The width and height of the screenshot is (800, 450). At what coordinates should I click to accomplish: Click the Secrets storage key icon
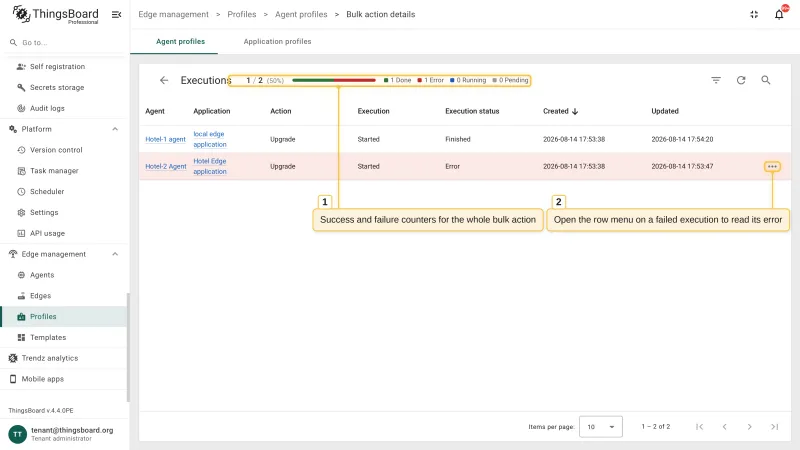(21, 88)
